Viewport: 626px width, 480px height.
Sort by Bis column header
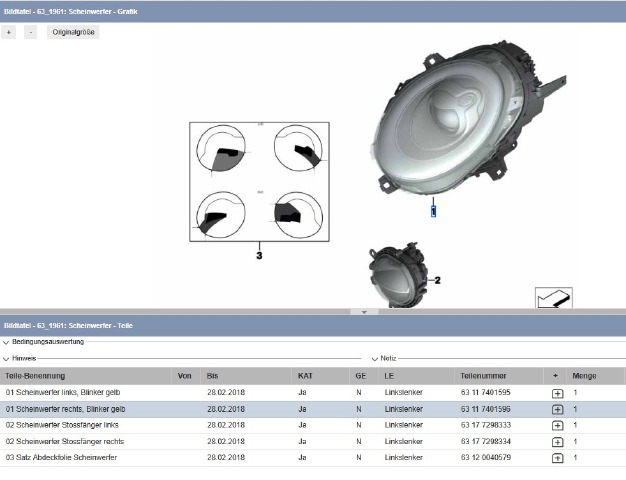(x=246, y=376)
